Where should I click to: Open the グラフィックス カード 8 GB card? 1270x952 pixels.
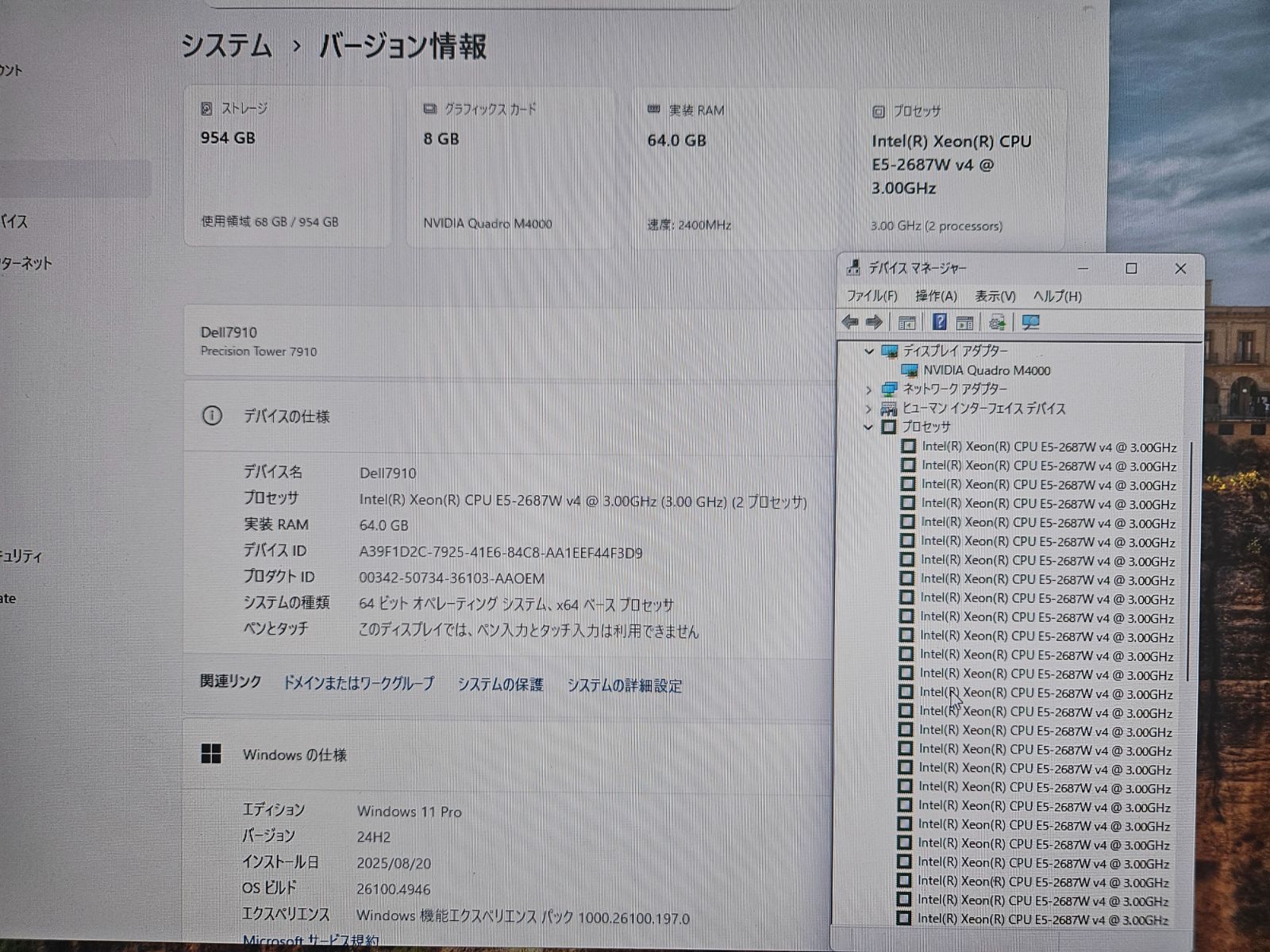pos(511,168)
